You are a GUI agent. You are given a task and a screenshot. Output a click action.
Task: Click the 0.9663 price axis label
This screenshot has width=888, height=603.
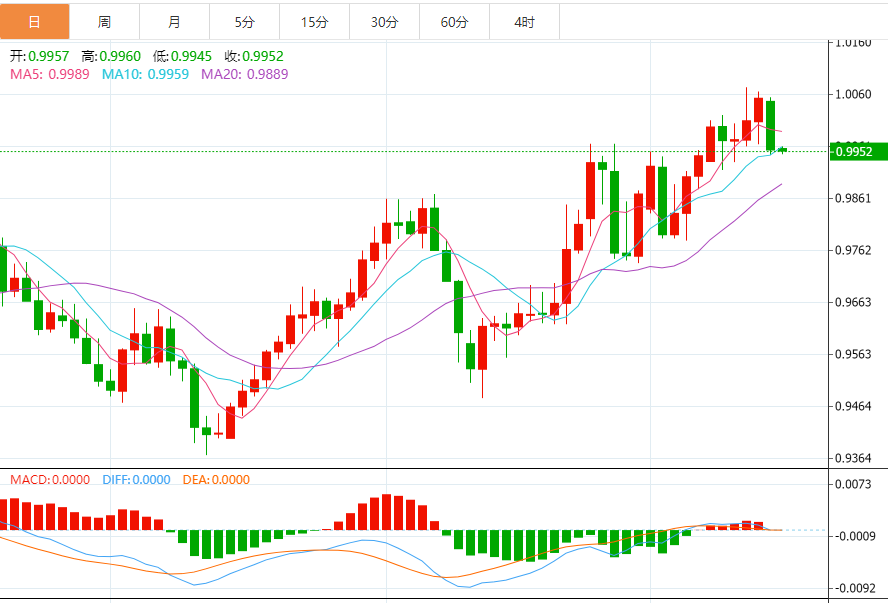click(x=853, y=302)
